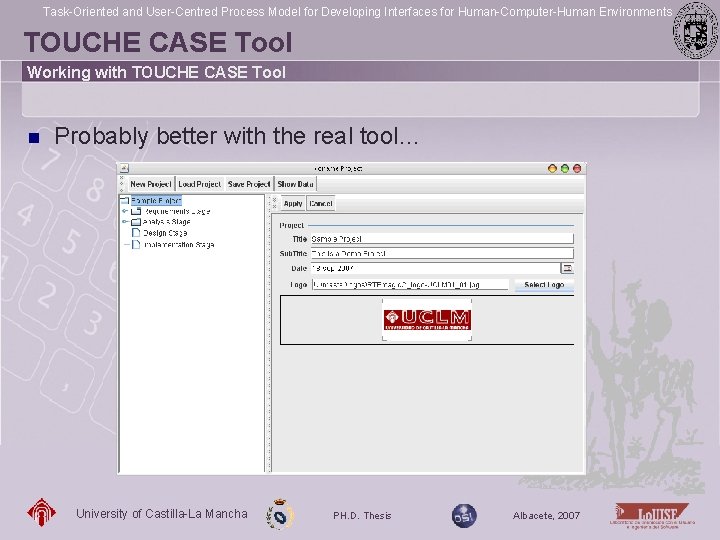
Task: Click the green maximize window button
Action: 565,169
